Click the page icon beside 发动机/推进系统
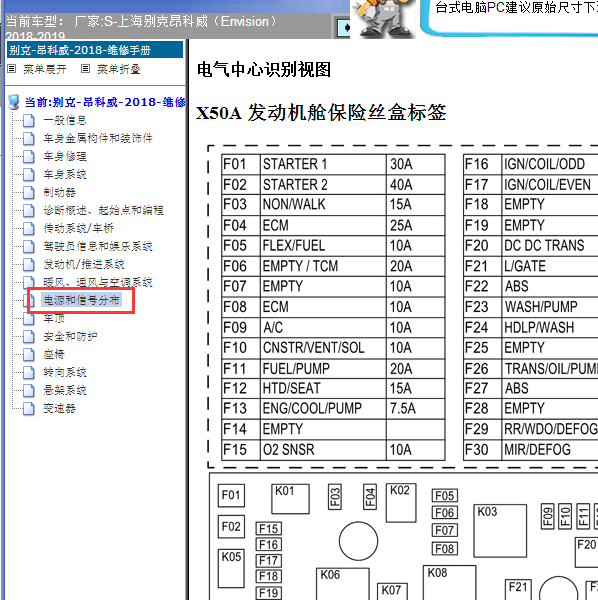The width and height of the screenshot is (598, 600). [x=29, y=264]
